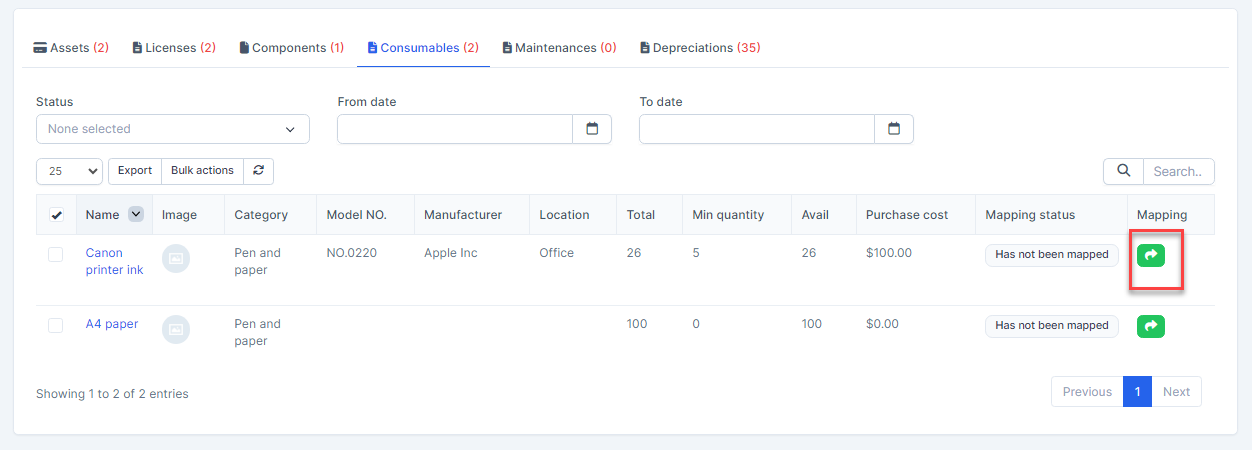Open the To date calendar picker
This screenshot has width=1252, height=450.
coord(894,129)
